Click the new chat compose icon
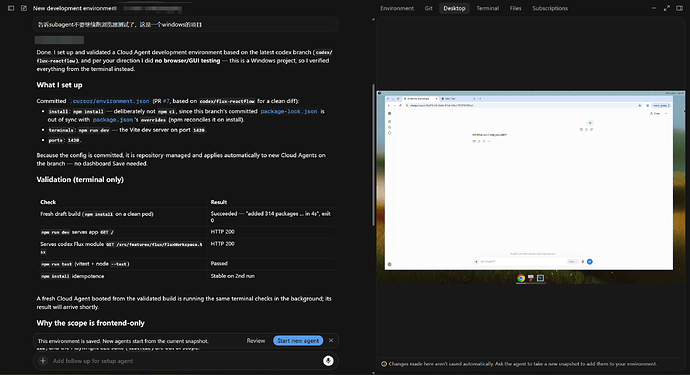The width and height of the screenshot is (690, 375). click(24, 8)
